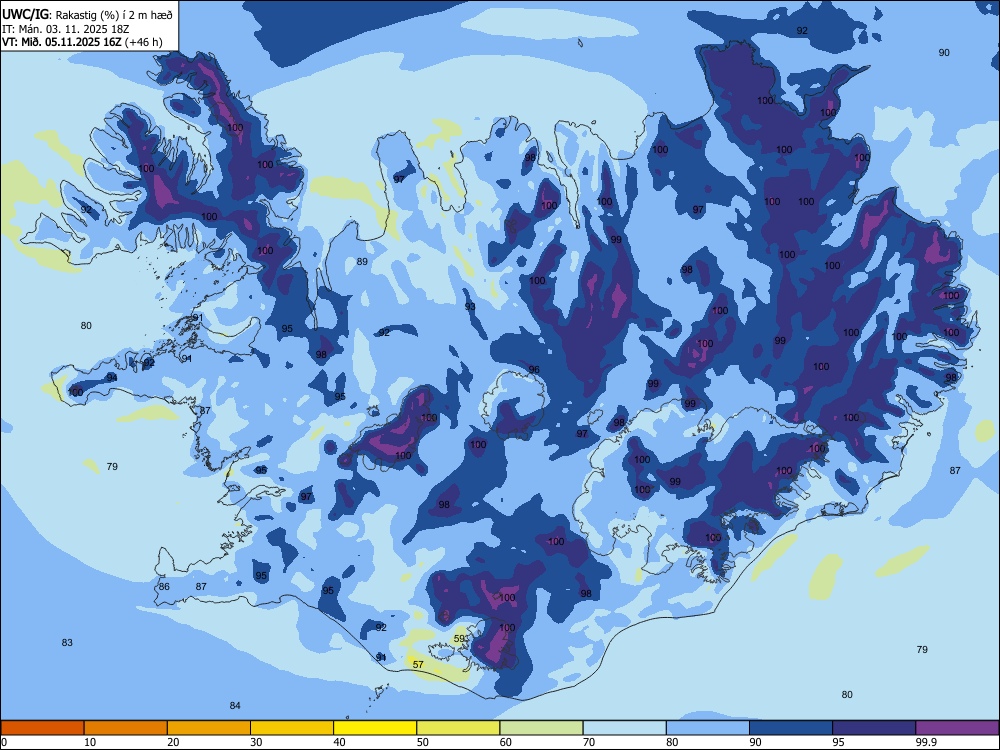Screen dimensions: 1000x750
Task: Click the humidity value 86 on Reykjanes
Action: [x=165, y=586]
